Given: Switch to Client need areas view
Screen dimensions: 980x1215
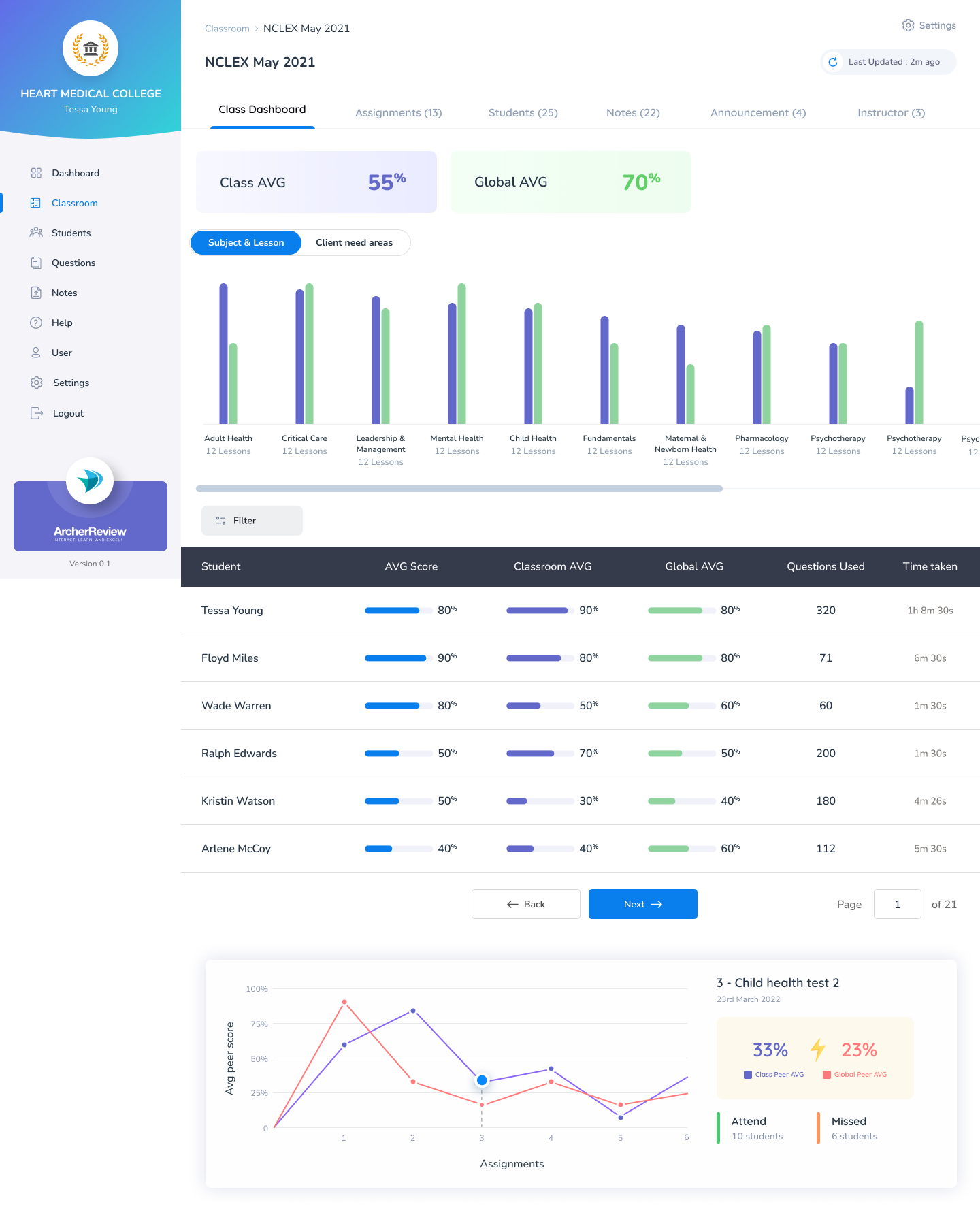Looking at the screenshot, I should coord(354,243).
